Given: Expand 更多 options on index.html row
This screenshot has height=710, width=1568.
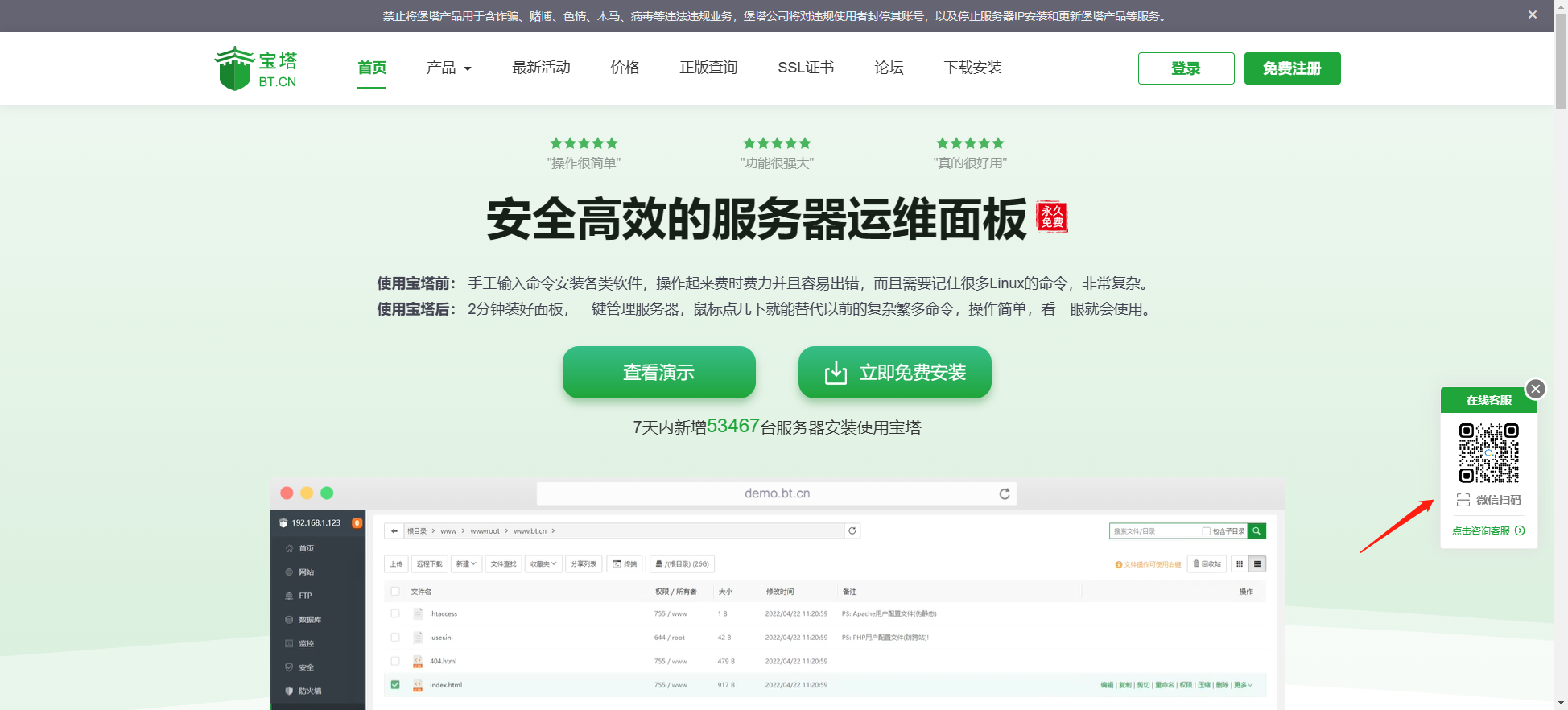Looking at the screenshot, I should 1243,685.
